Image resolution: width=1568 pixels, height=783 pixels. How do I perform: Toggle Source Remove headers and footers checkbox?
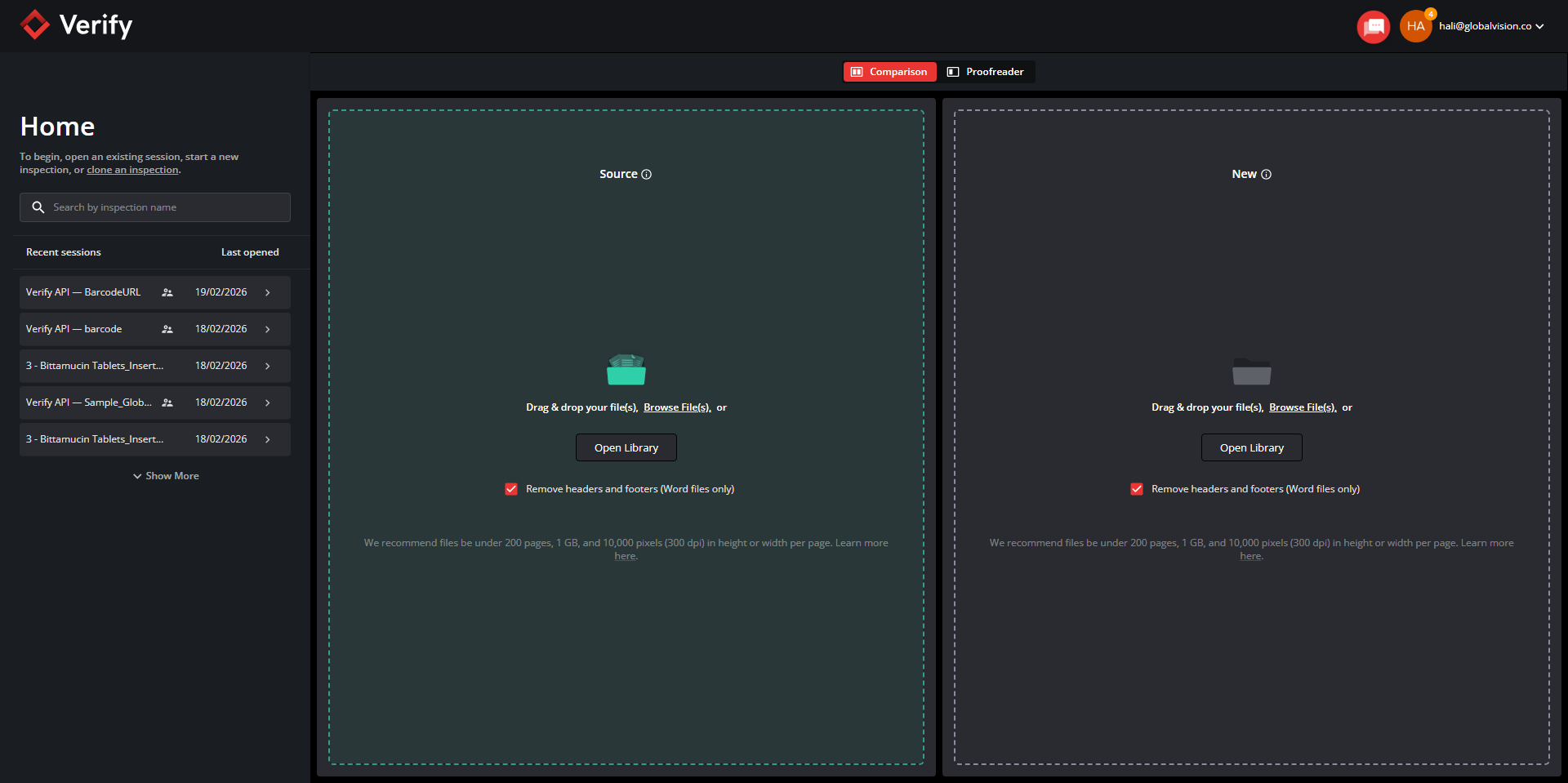(x=511, y=489)
